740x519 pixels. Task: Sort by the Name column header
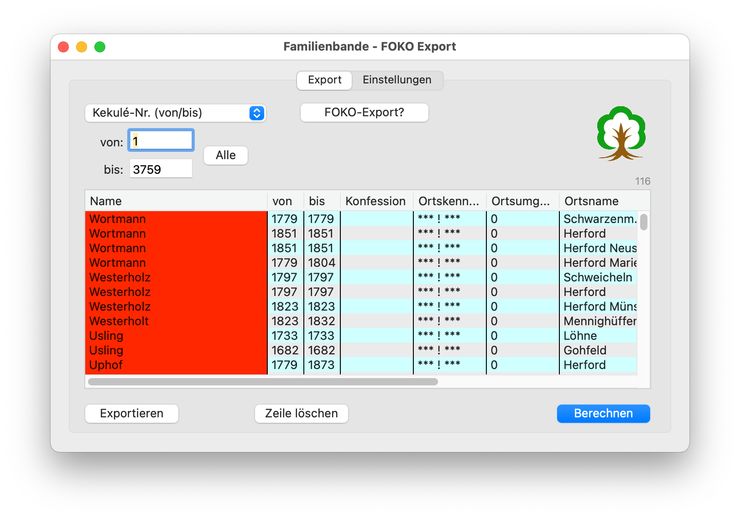pyautogui.click(x=175, y=201)
